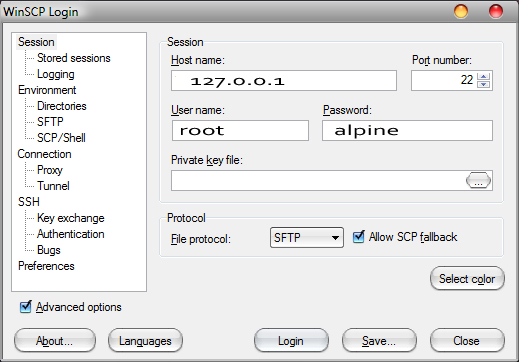
Task: Open Directories settings in tree
Action: click(62, 106)
